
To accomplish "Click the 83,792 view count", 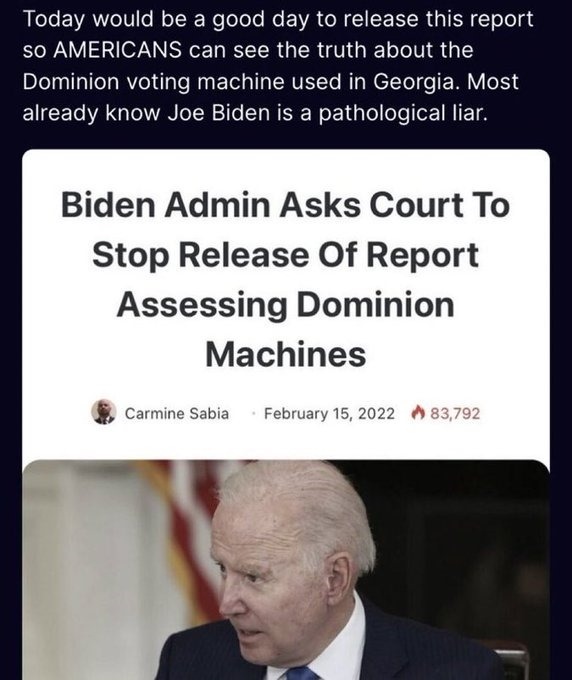I will point(455,413).
